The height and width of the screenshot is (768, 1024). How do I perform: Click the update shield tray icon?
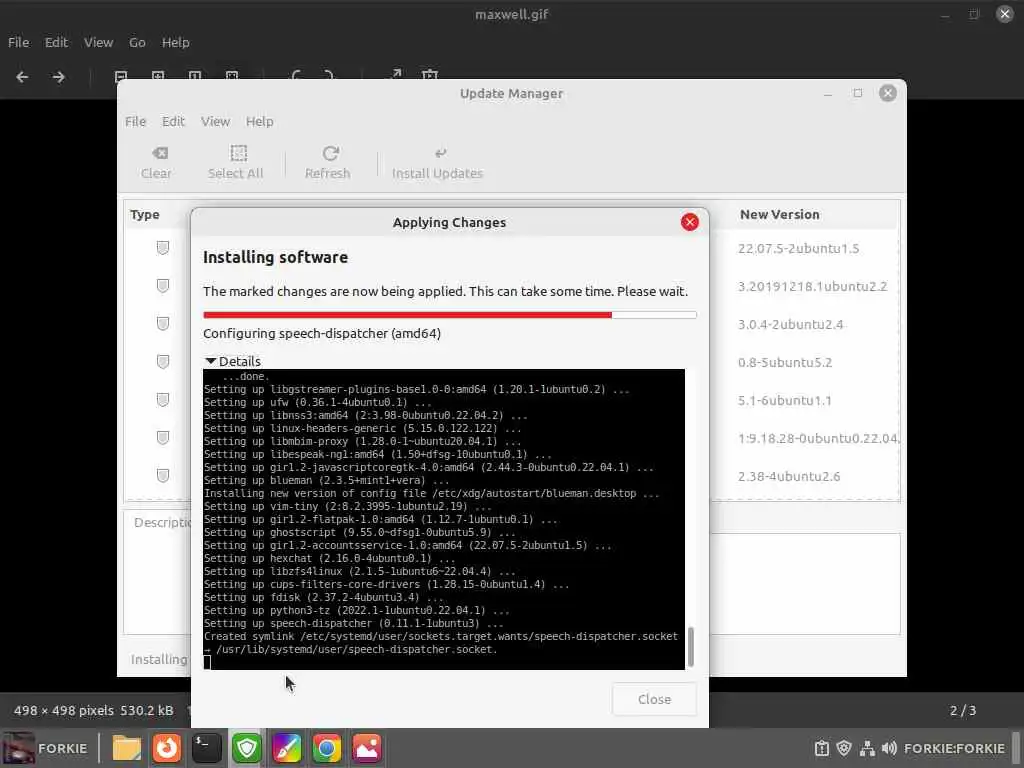pyautogui.click(x=844, y=748)
